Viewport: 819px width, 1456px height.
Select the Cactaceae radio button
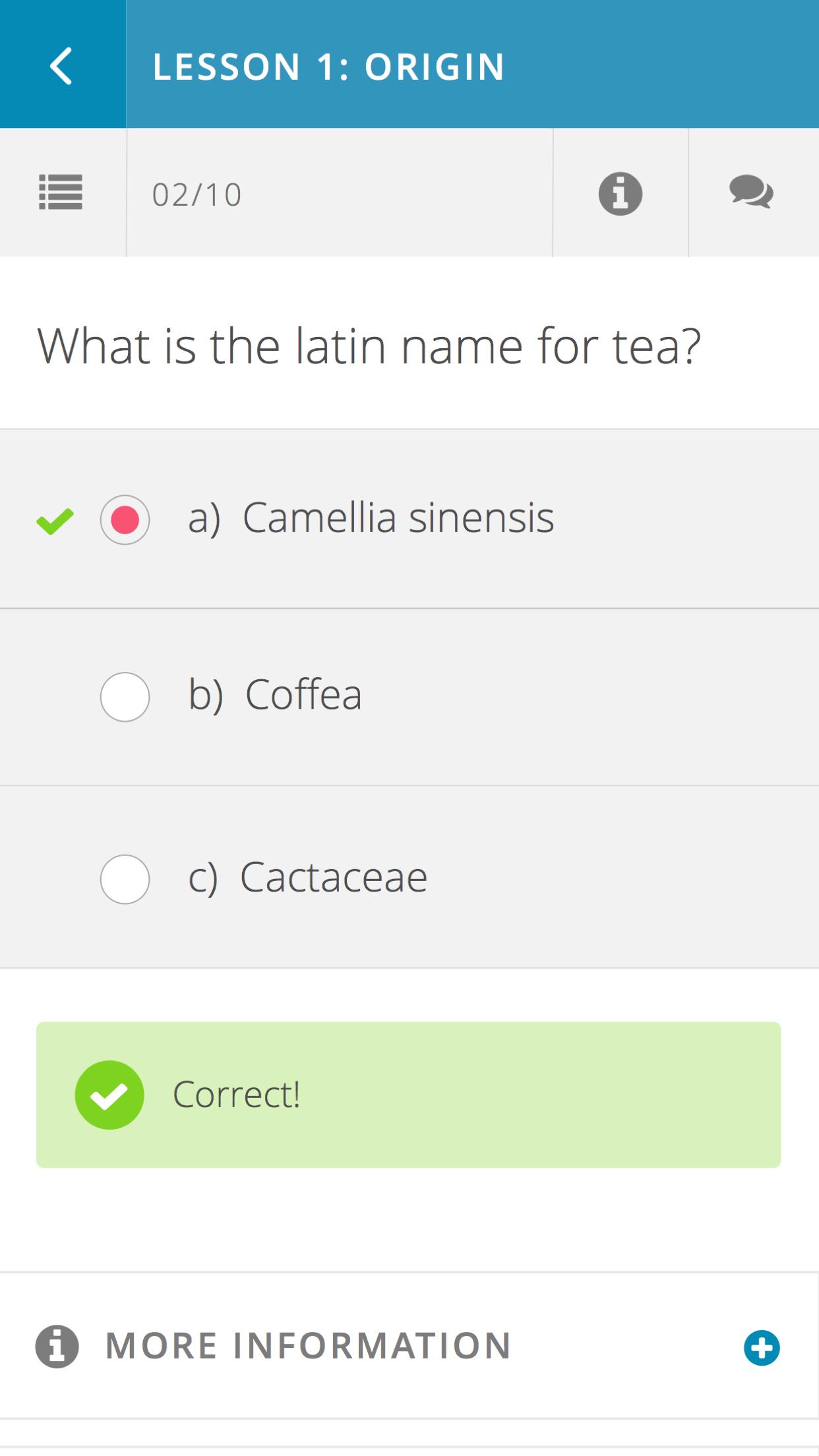[x=125, y=879]
